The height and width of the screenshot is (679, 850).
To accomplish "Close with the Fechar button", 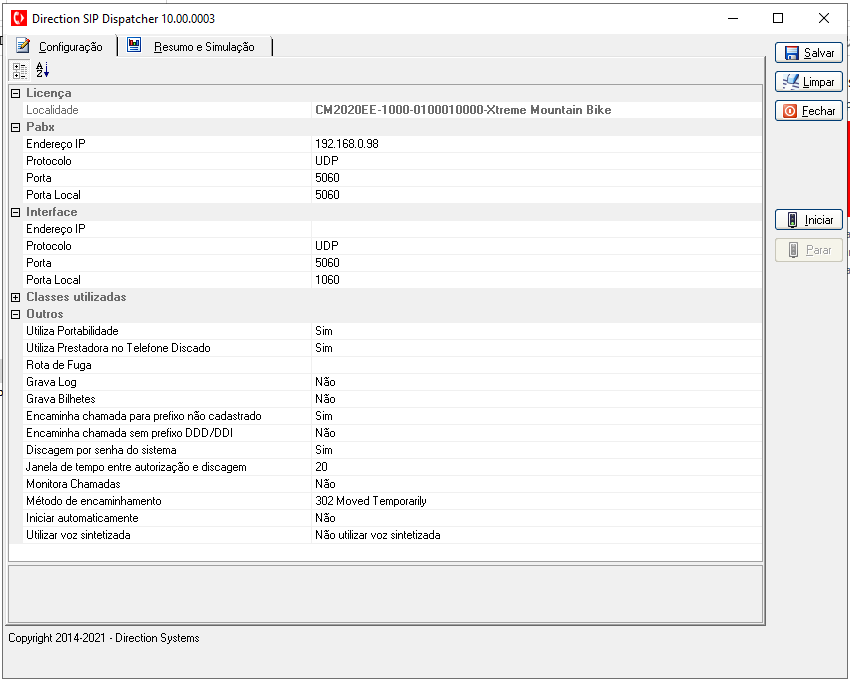I will (808, 111).
